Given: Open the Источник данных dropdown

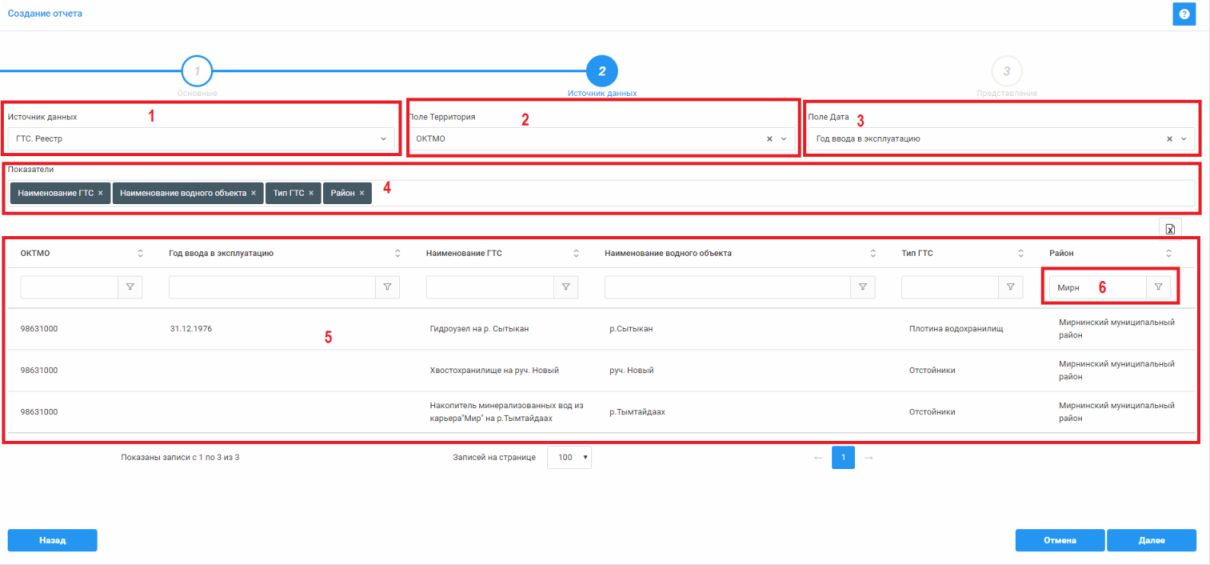Looking at the screenshot, I should [200, 139].
